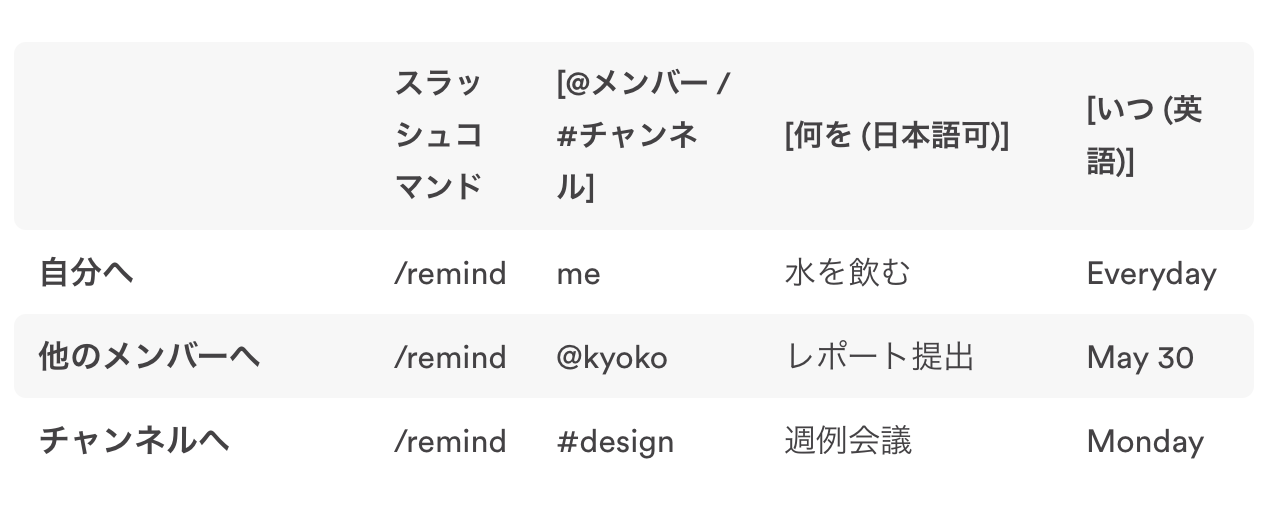Screen dimensions: 1274x506
Task: Click the Monday cell
Action: click(1145, 442)
